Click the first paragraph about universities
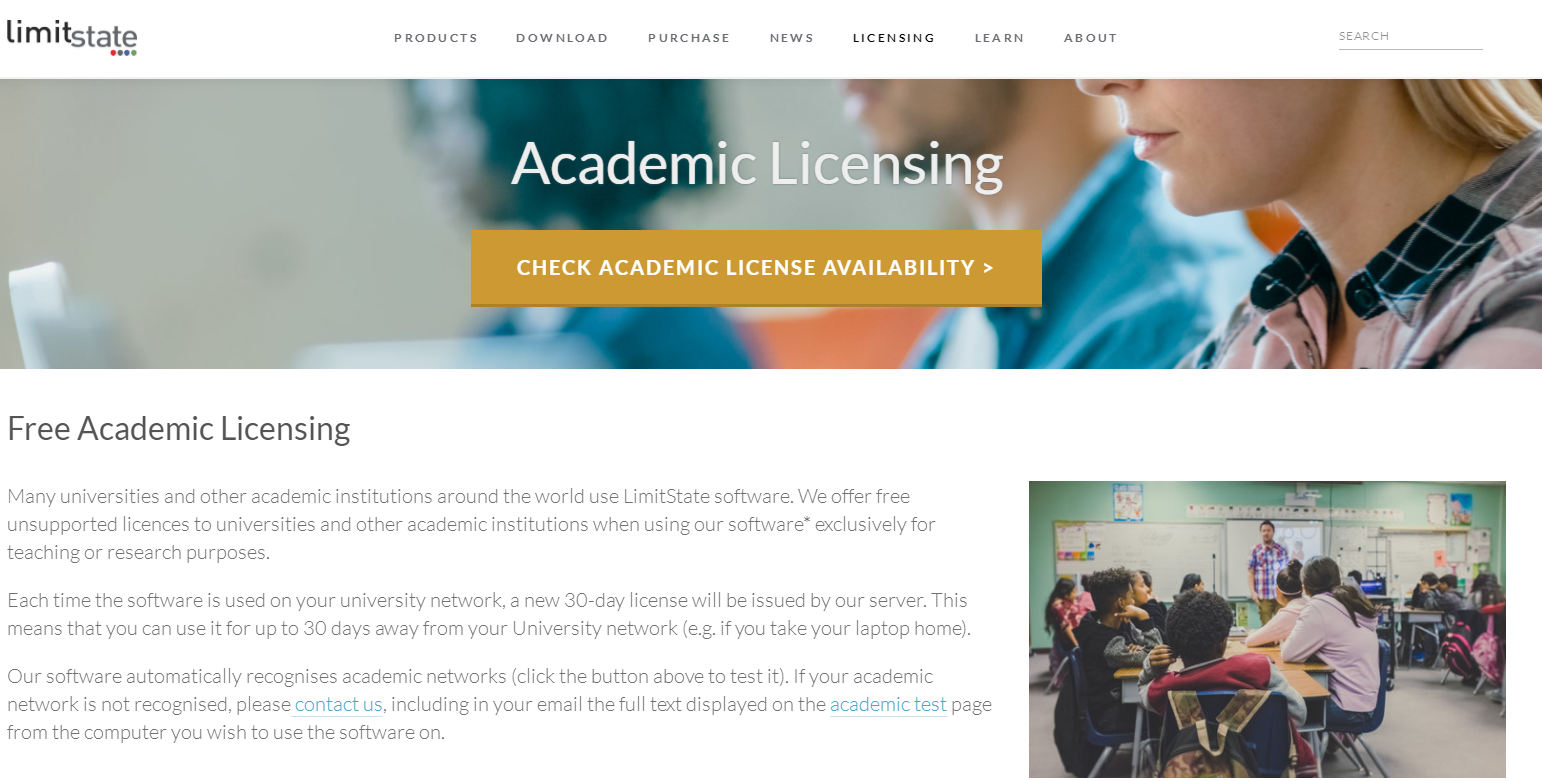Screen dimensions: 1542x781 coord(471,524)
